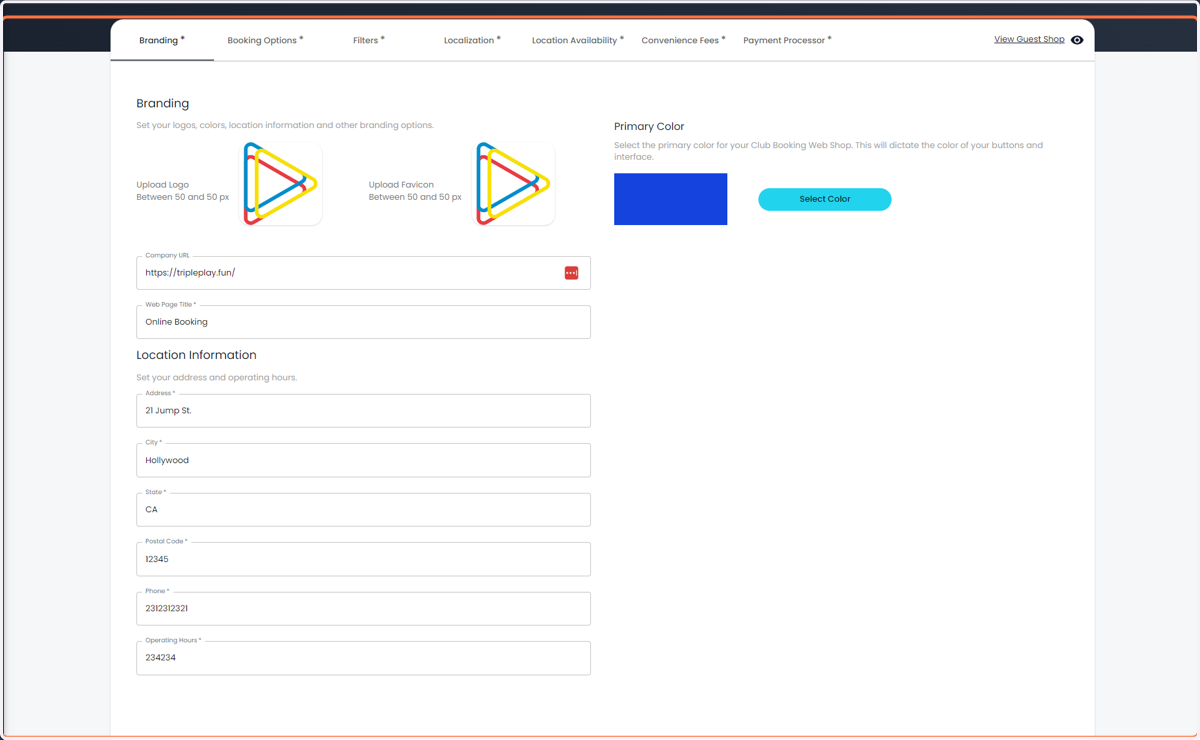Image resolution: width=1200 pixels, height=740 pixels.
Task: Select the State field with CA
Action: (x=363, y=510)
